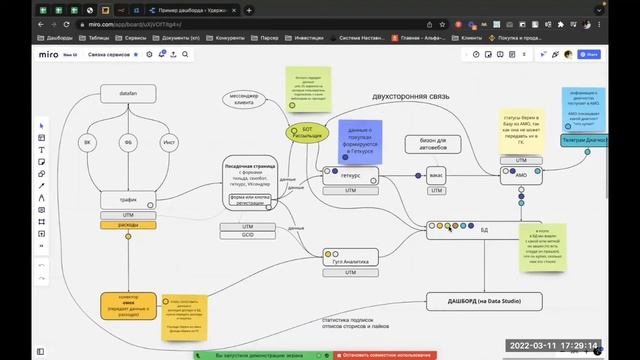This screenshot has height=360, width=640.
Task: Select the GCID label box
Action: click(x=247, y=235)
